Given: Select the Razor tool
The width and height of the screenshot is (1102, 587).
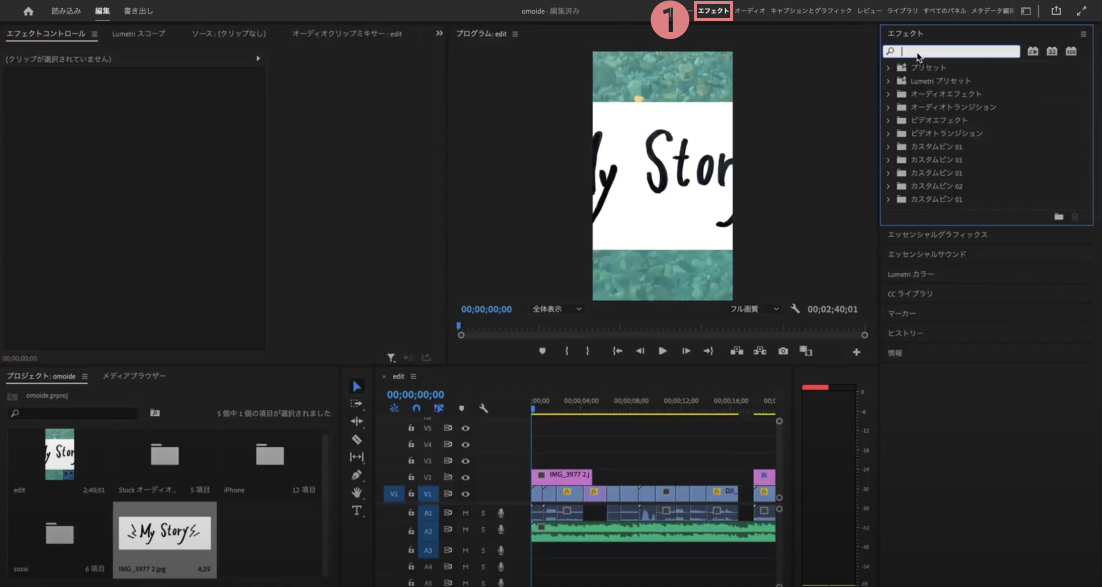Looking at the screenshot, I should (356, 439).
